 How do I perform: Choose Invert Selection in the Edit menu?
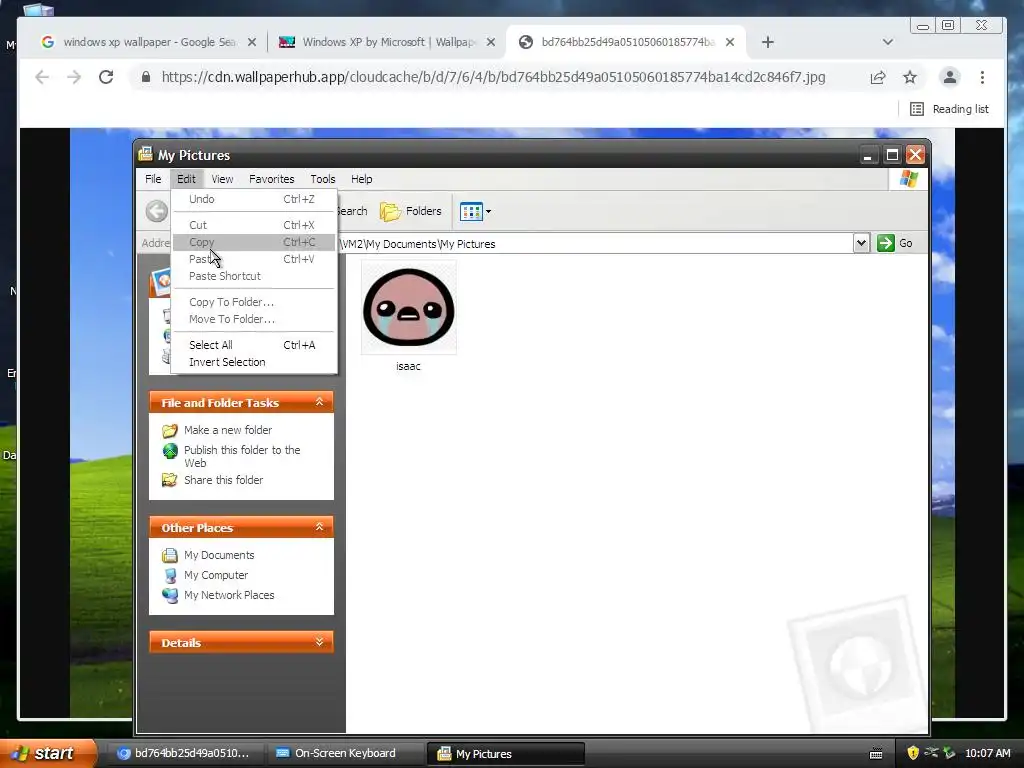(254, 362)
